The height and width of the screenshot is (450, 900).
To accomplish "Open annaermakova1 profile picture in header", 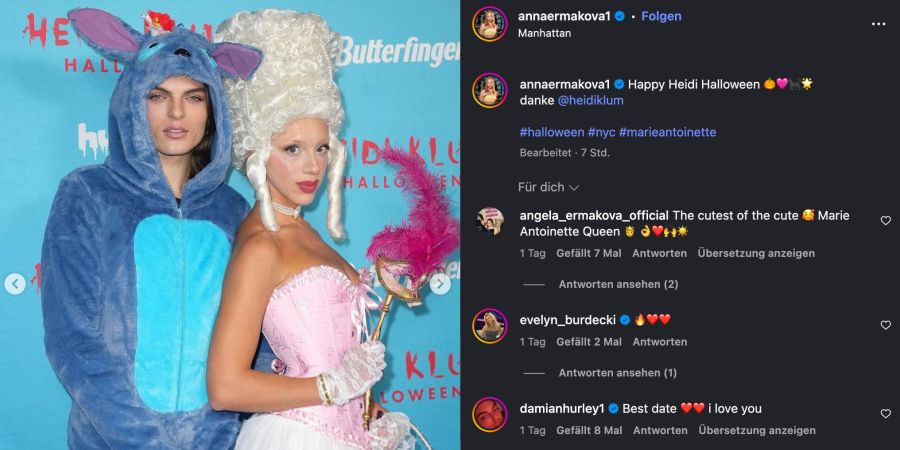I will (490, 24).
